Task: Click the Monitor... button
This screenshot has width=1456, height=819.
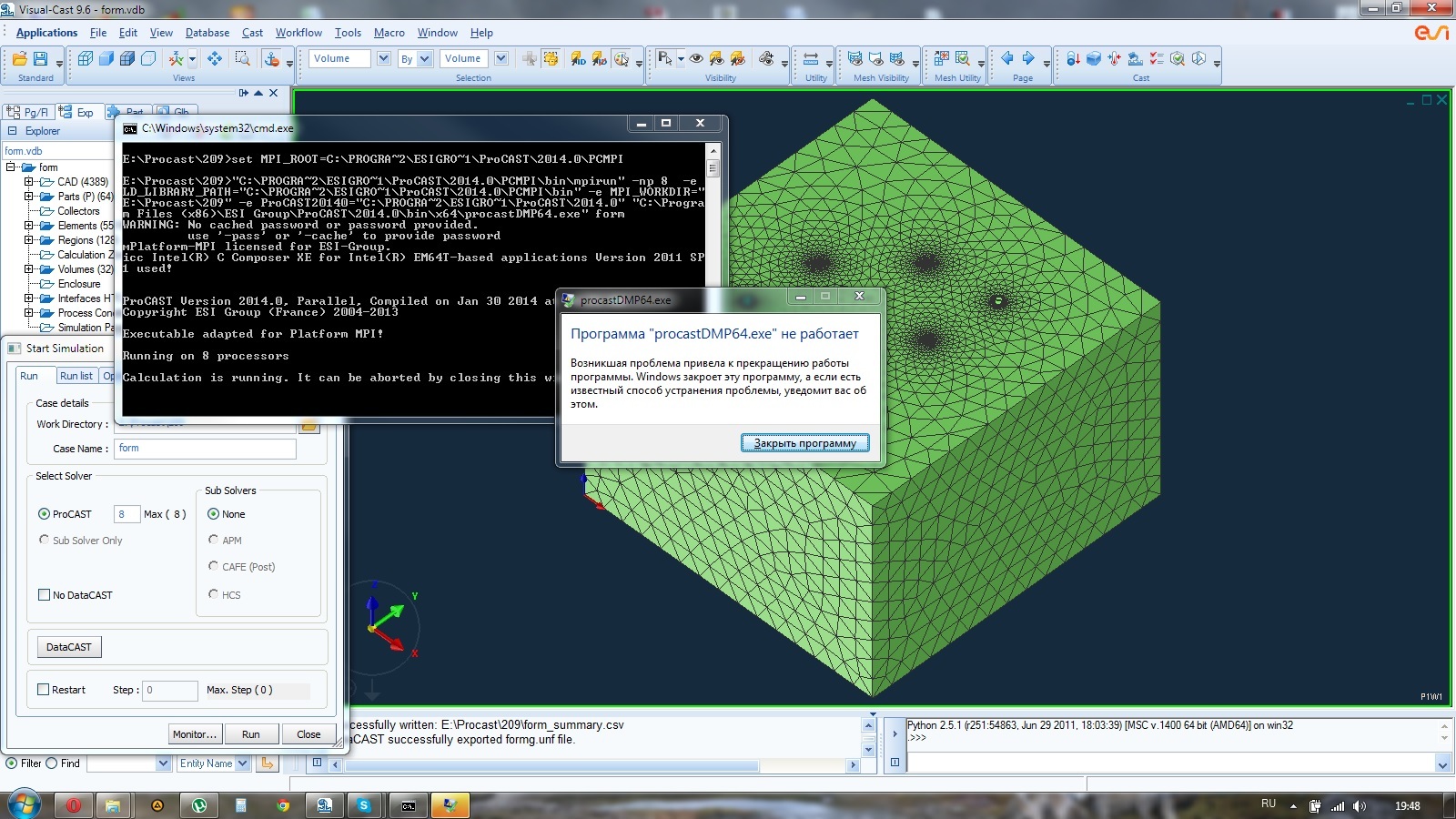Action: tap(195, 734)
